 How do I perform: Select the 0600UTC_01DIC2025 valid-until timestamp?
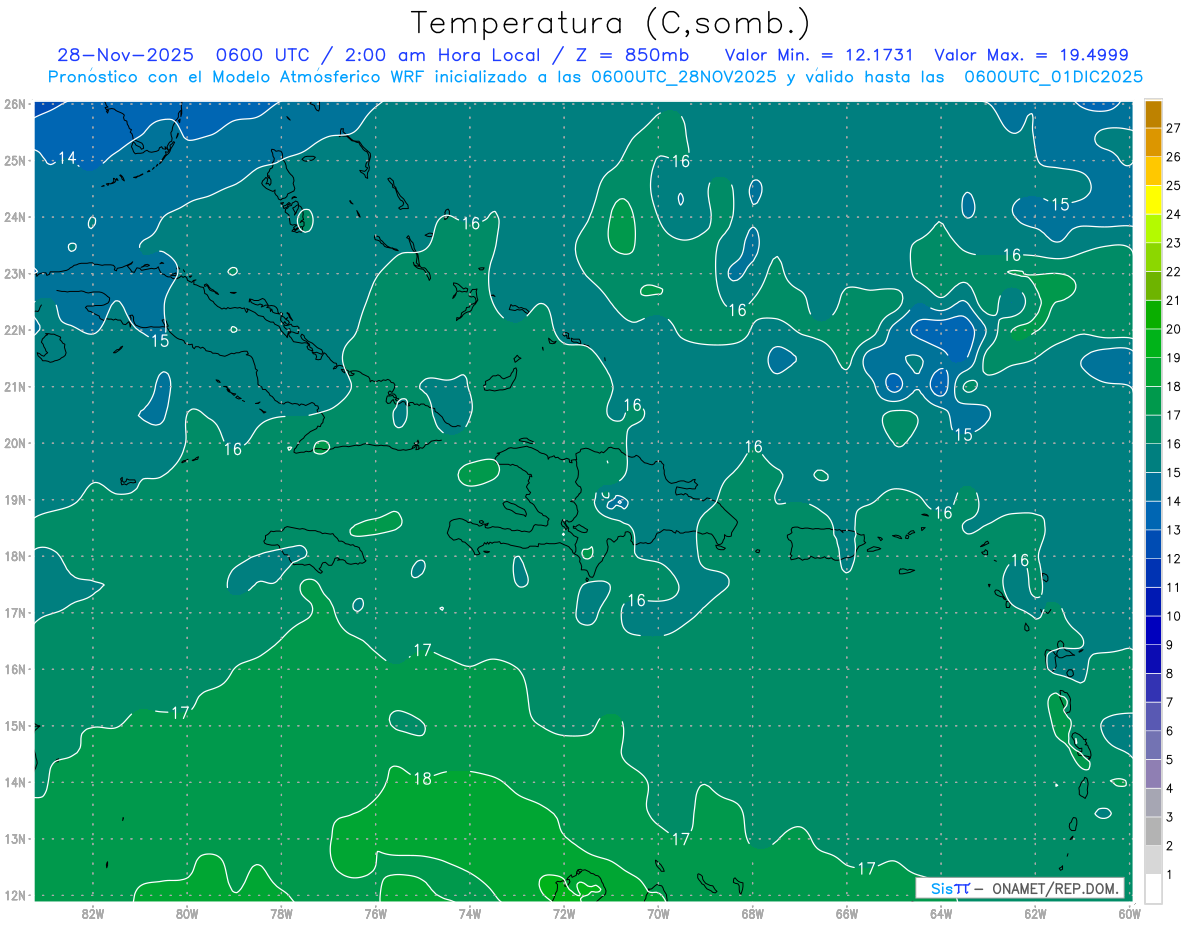pos(1054,77)
